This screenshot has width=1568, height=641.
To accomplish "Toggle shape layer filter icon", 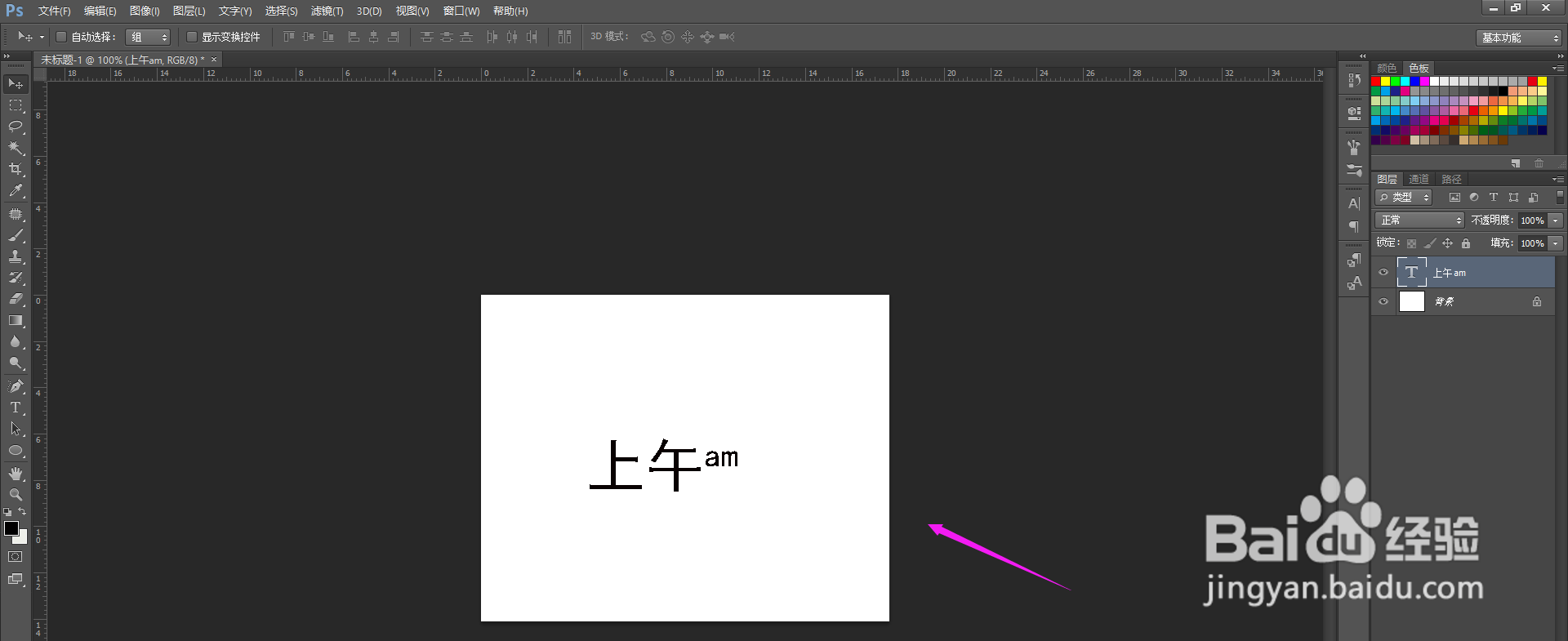I will tap(1513, 198).
